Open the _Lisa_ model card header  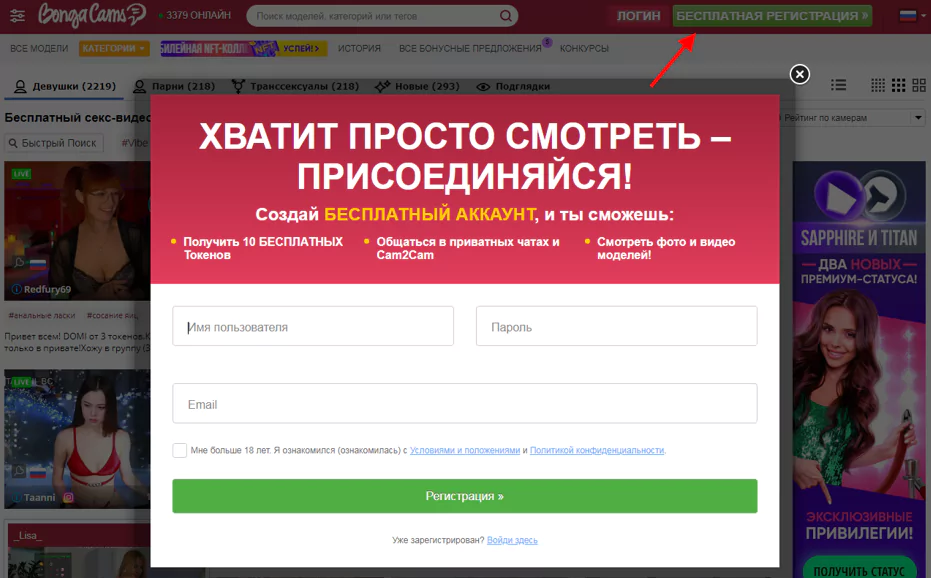(x=79, y=535)
